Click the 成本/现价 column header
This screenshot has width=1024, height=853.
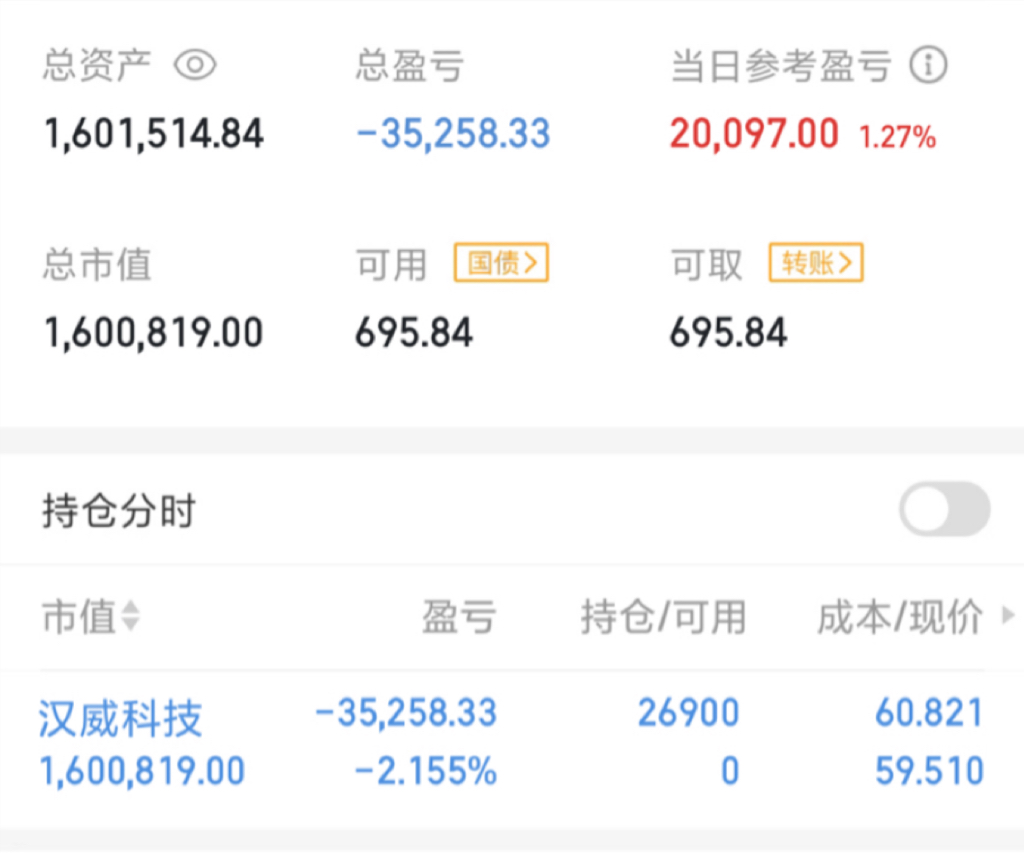point(900,618)
